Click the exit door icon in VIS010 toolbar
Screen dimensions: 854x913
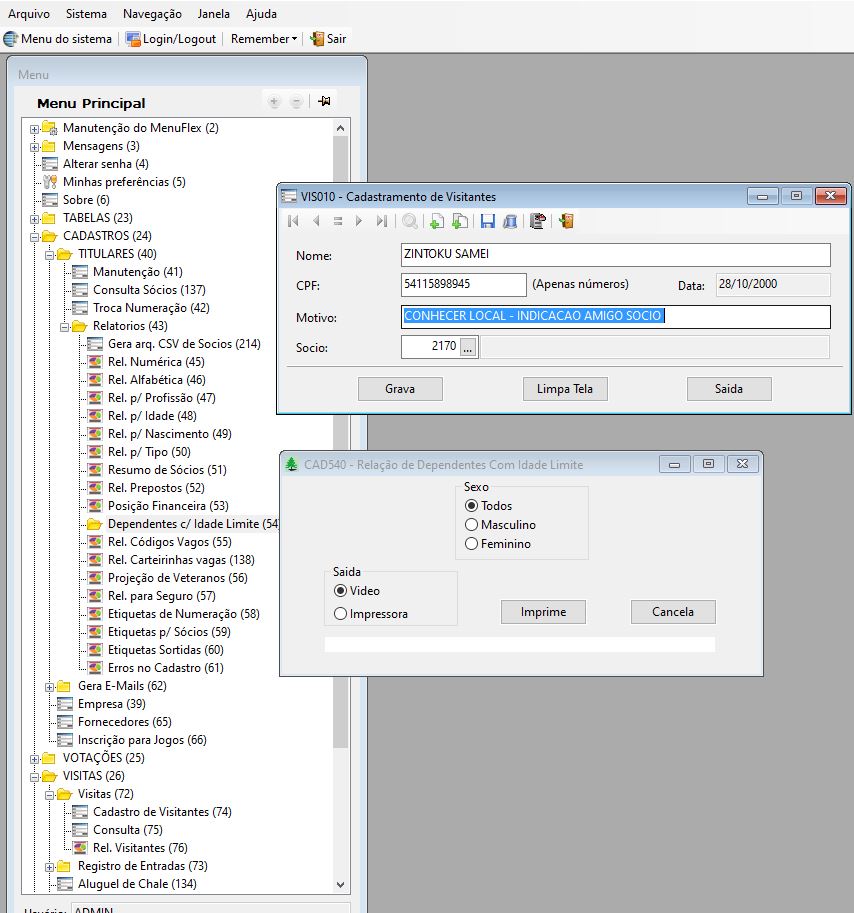coord(566,222)
